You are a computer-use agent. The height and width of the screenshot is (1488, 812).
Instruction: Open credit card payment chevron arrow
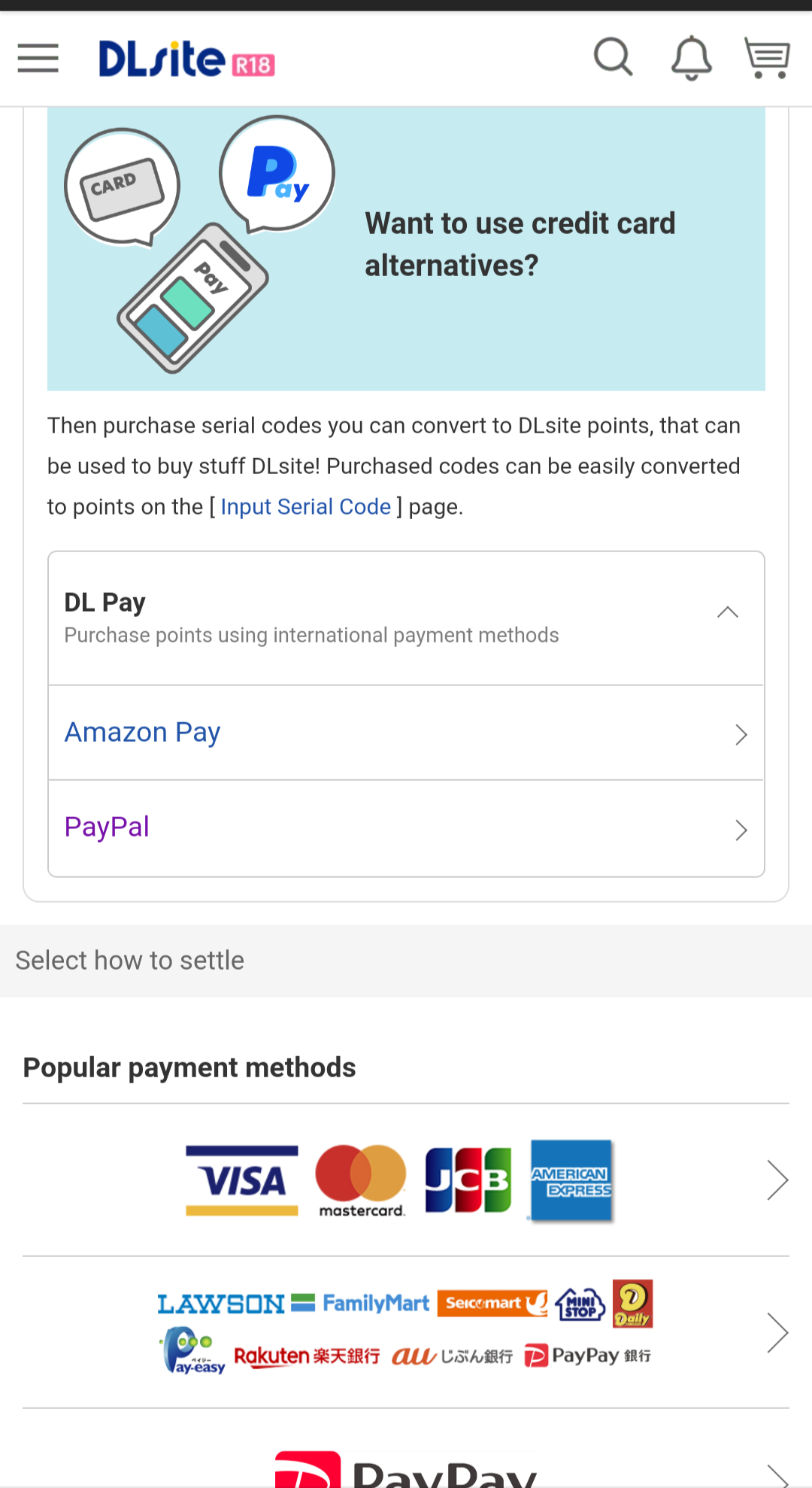777,1180
